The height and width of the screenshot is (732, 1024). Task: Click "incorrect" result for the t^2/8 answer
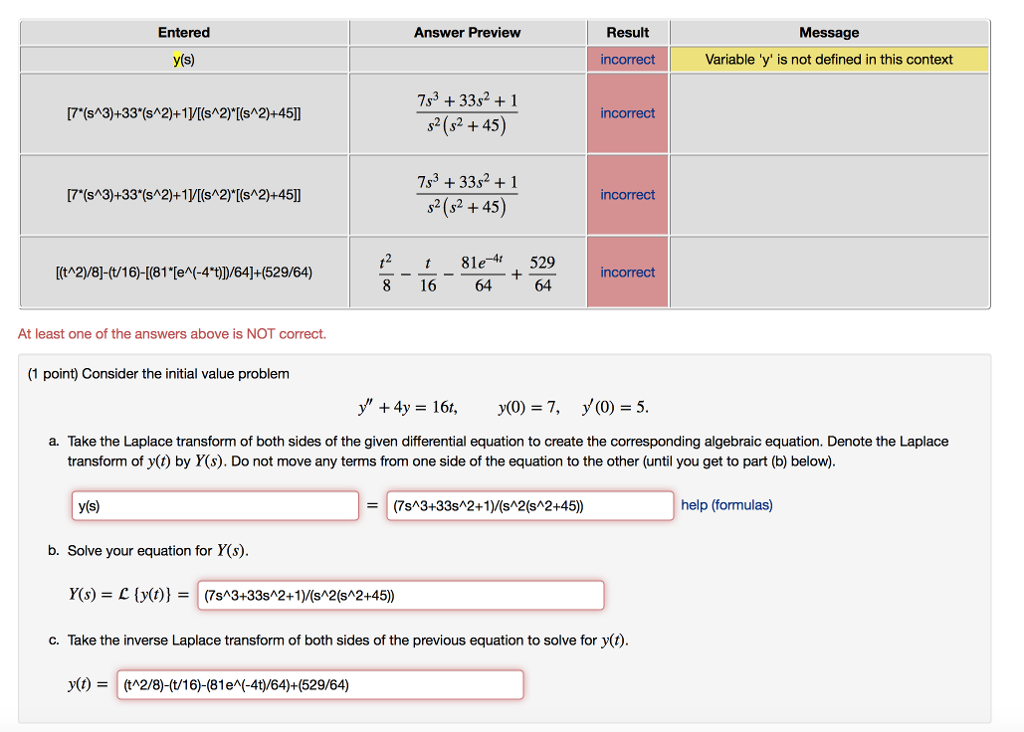(627, 272)
